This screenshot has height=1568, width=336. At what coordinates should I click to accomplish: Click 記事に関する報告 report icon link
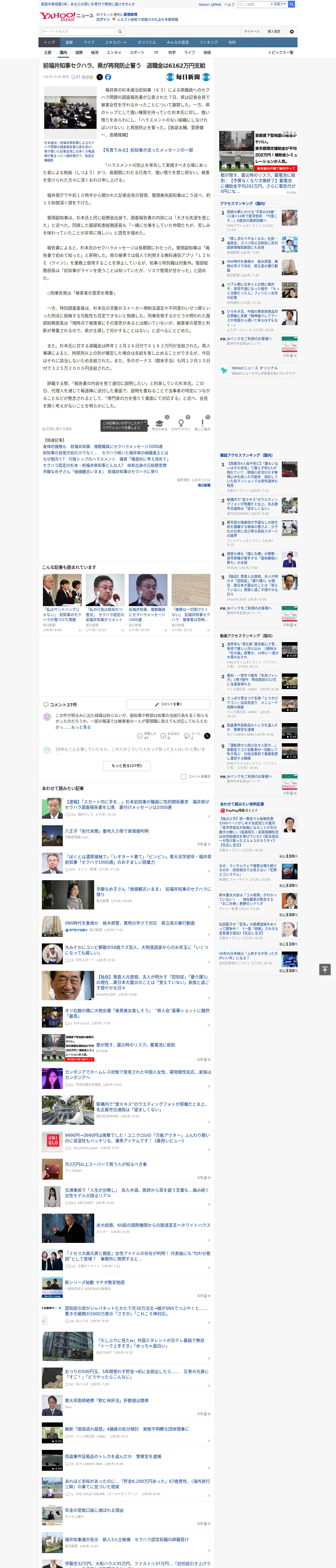(57, 429)
